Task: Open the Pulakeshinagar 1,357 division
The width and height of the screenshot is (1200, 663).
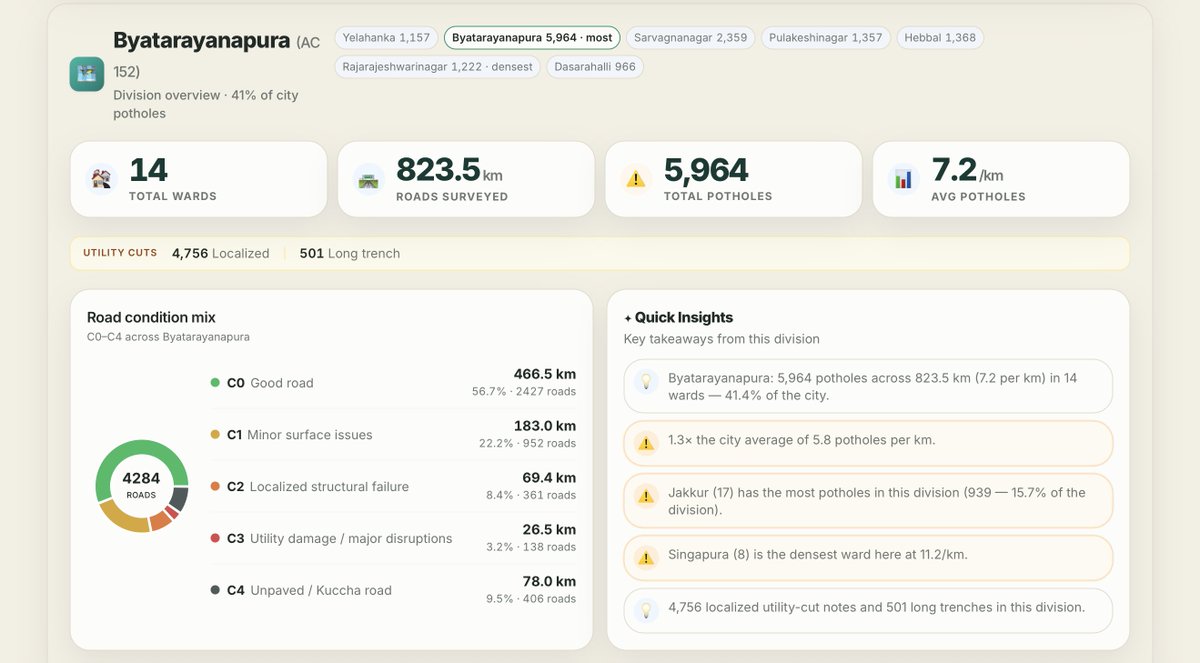Action: click(x=826, y=38)
